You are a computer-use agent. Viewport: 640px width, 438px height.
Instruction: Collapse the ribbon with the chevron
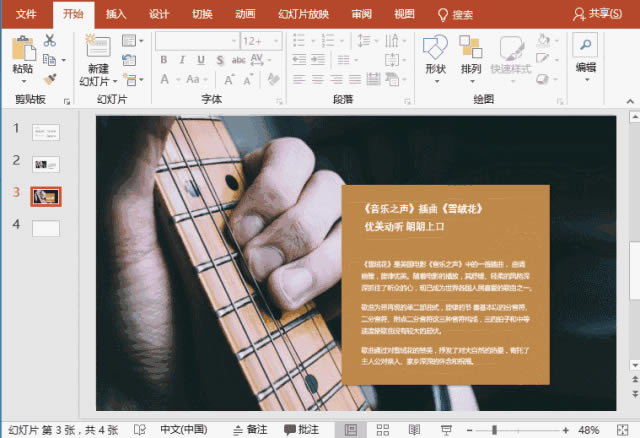[630, 101]
